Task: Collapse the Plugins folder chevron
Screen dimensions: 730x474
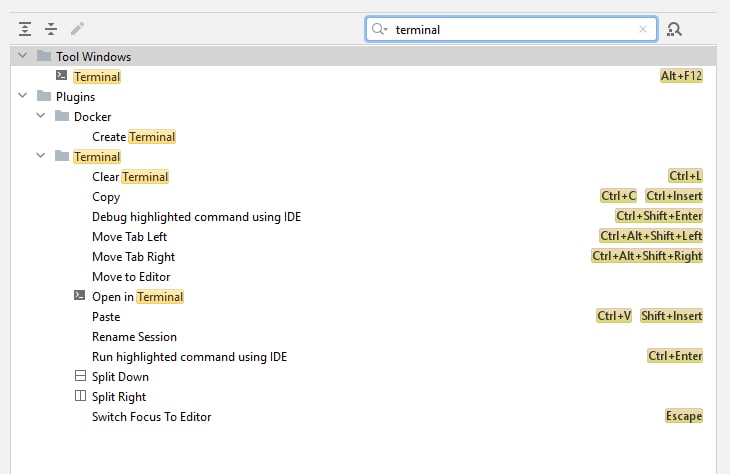Action: coord(22,96)
